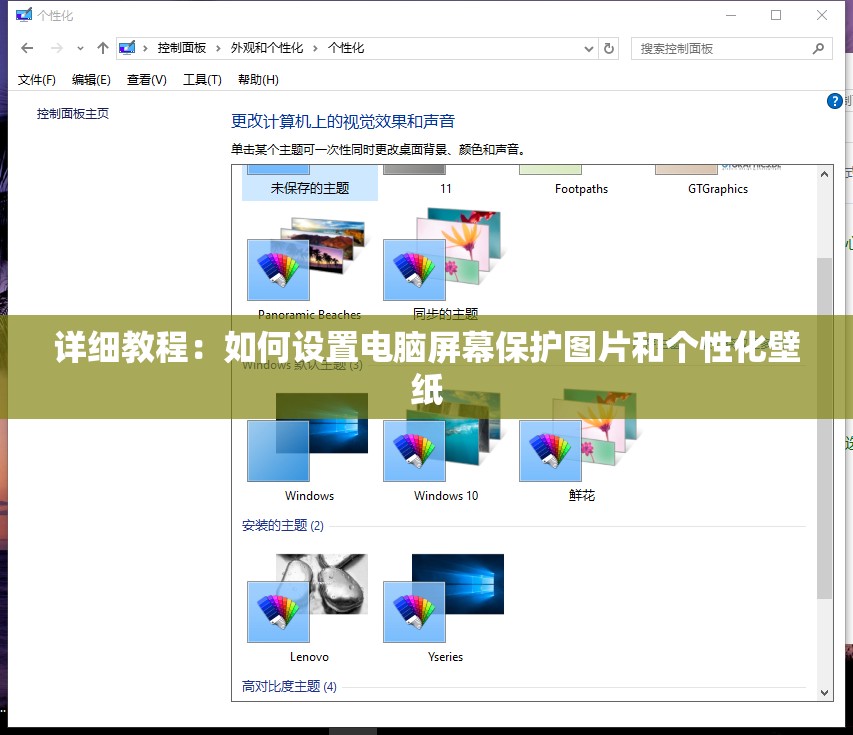
Task: Open recent locations dropdown arrow
Action: pyautogui.click(x=80, y=49)
